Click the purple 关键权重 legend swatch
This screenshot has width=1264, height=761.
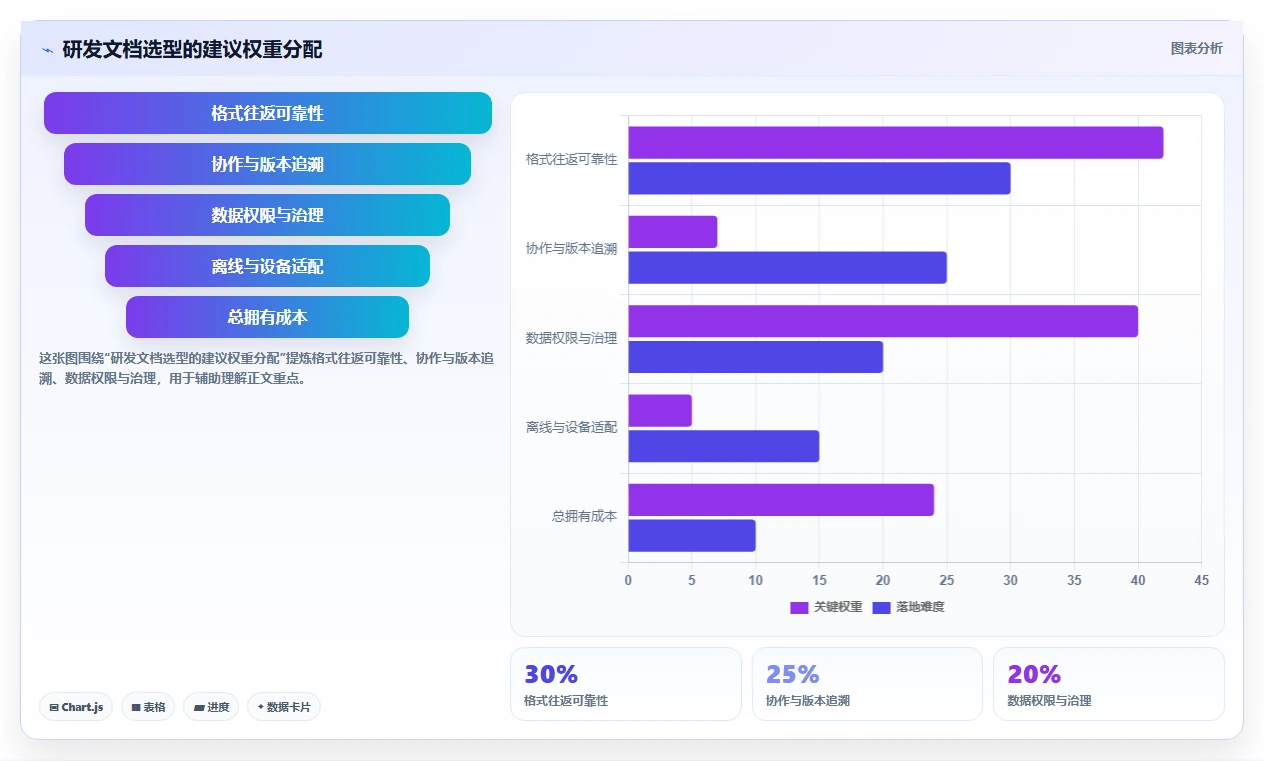pyautogui.click(x=799, y=607)
